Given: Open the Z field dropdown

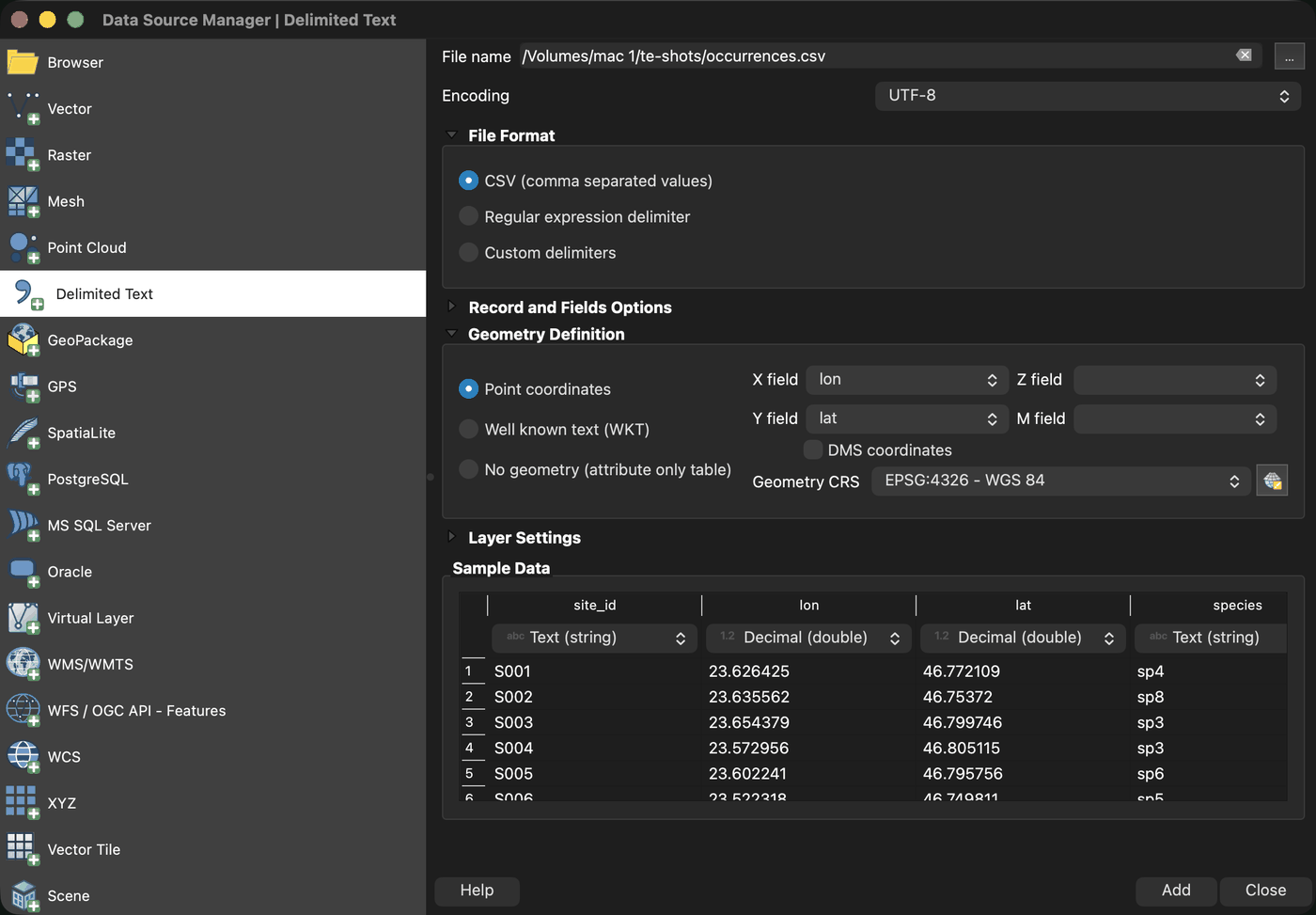Looking at the screenshot, I should pyautogui.click(x=1175, y=380).
